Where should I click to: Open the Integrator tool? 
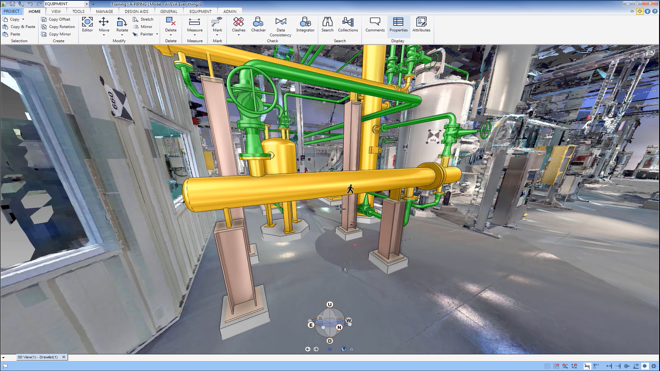305,24
